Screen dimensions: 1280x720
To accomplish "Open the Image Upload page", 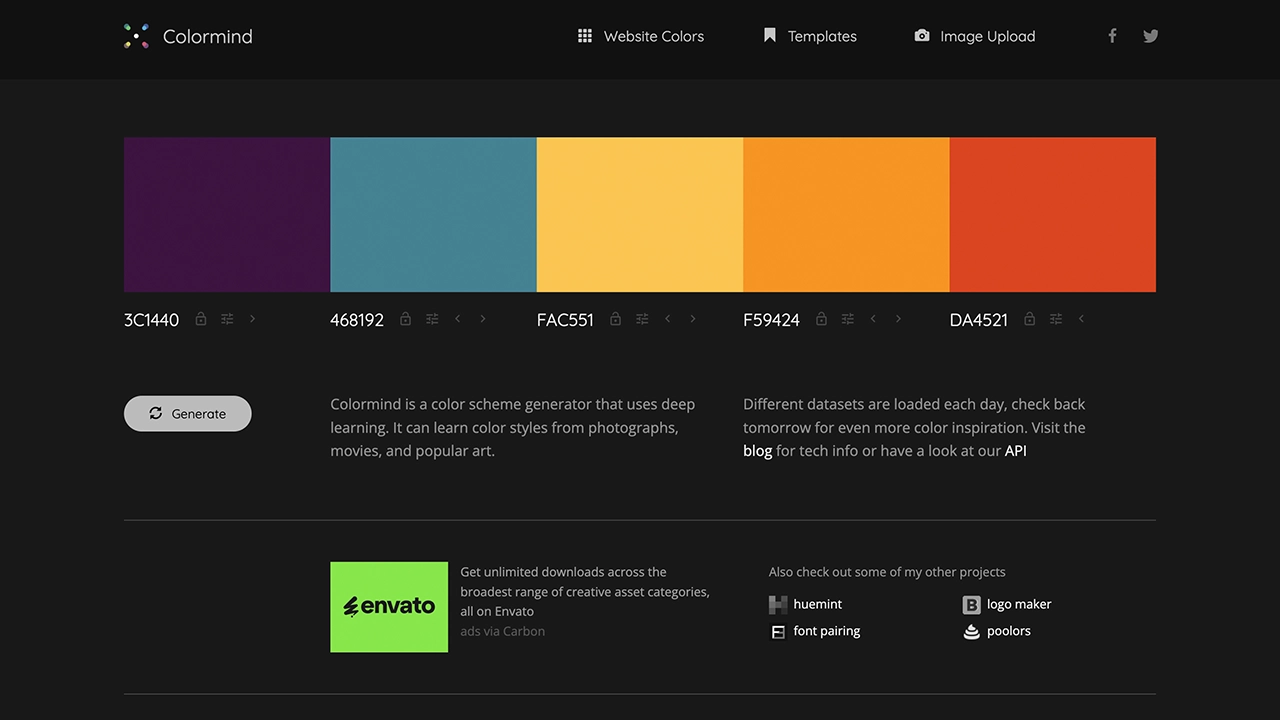I will tap(975, 36).
